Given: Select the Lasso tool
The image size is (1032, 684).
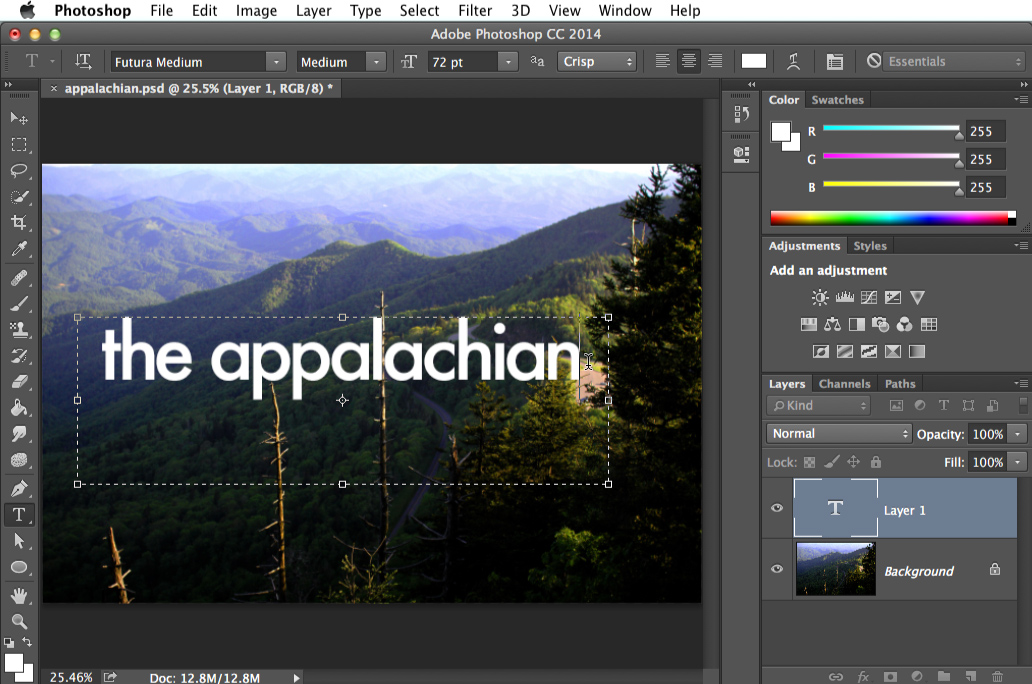Looking at the screenshot, I should click(x=19, y=171).
